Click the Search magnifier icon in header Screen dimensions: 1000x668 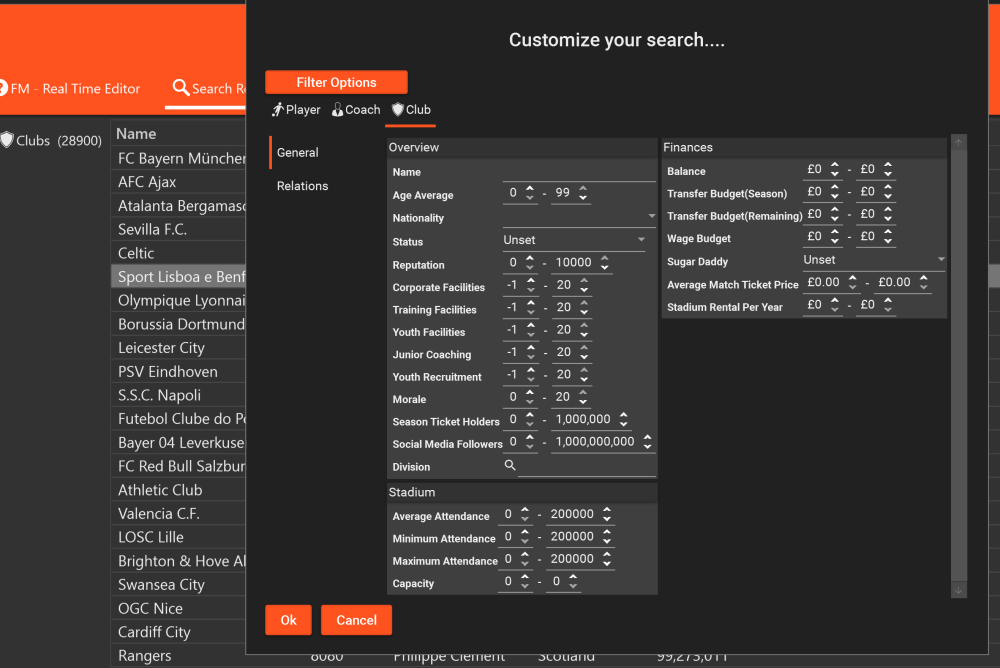[181, 88]
